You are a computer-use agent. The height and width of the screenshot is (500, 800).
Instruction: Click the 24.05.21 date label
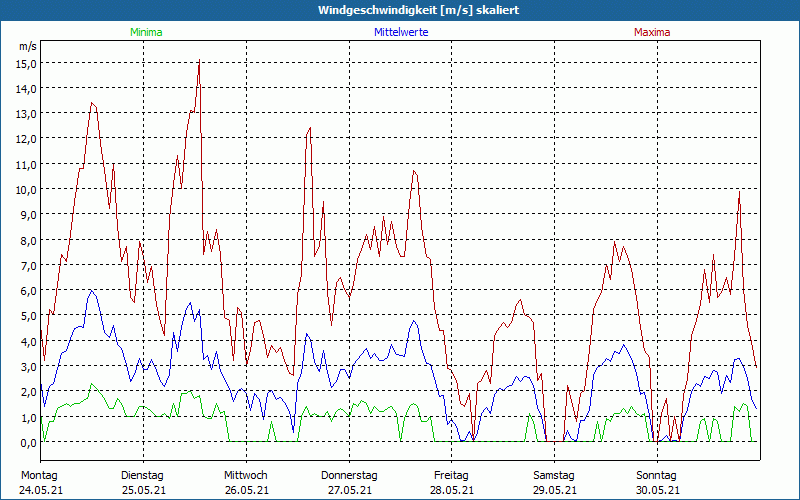(40, 490)
